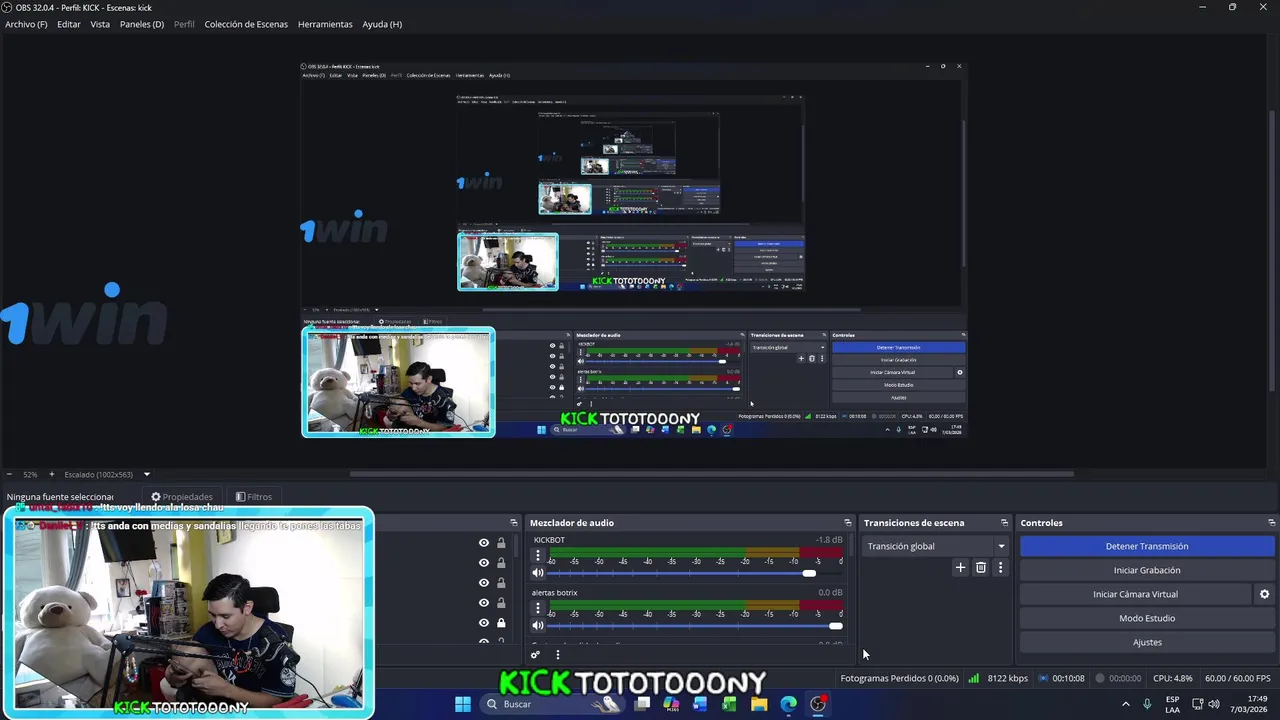Viewport: 1280px width, 720px height.
Task: Mute the KICKBOT audio source speaker icon
Action: (538, 573)
